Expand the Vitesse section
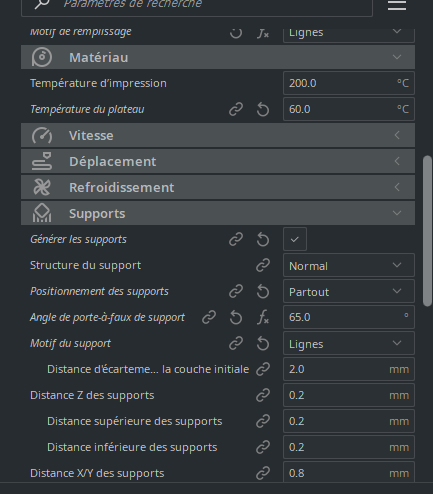Screen dimensions: 433x494 click(397, 135)
